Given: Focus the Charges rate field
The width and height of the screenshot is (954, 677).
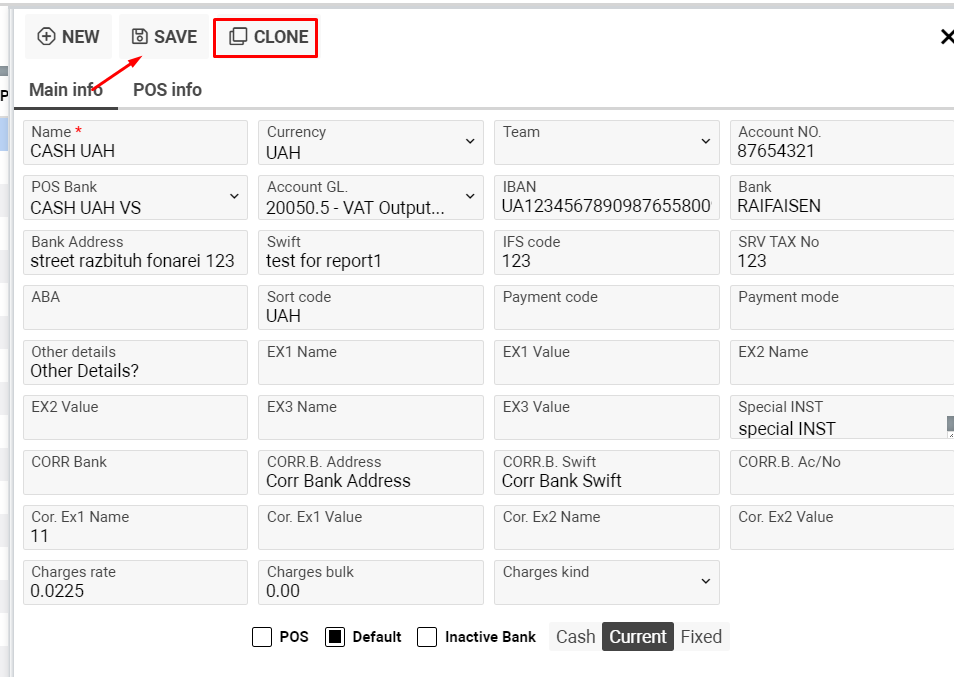Looking at the screenshot, I should pos(134,591).
